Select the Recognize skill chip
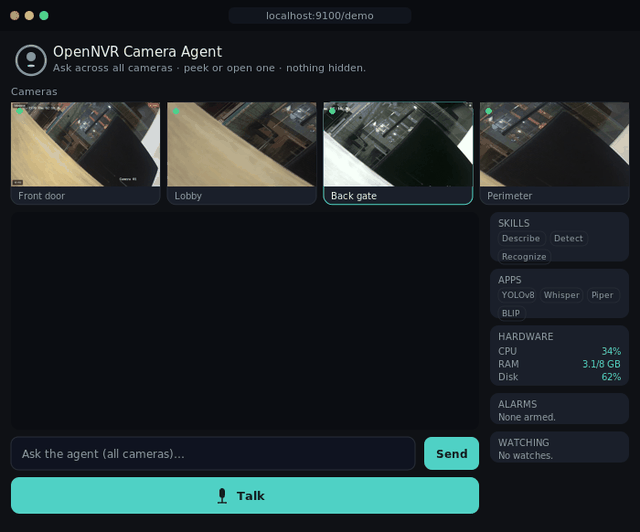The image size is (640, 532). (x=524, y=257)
